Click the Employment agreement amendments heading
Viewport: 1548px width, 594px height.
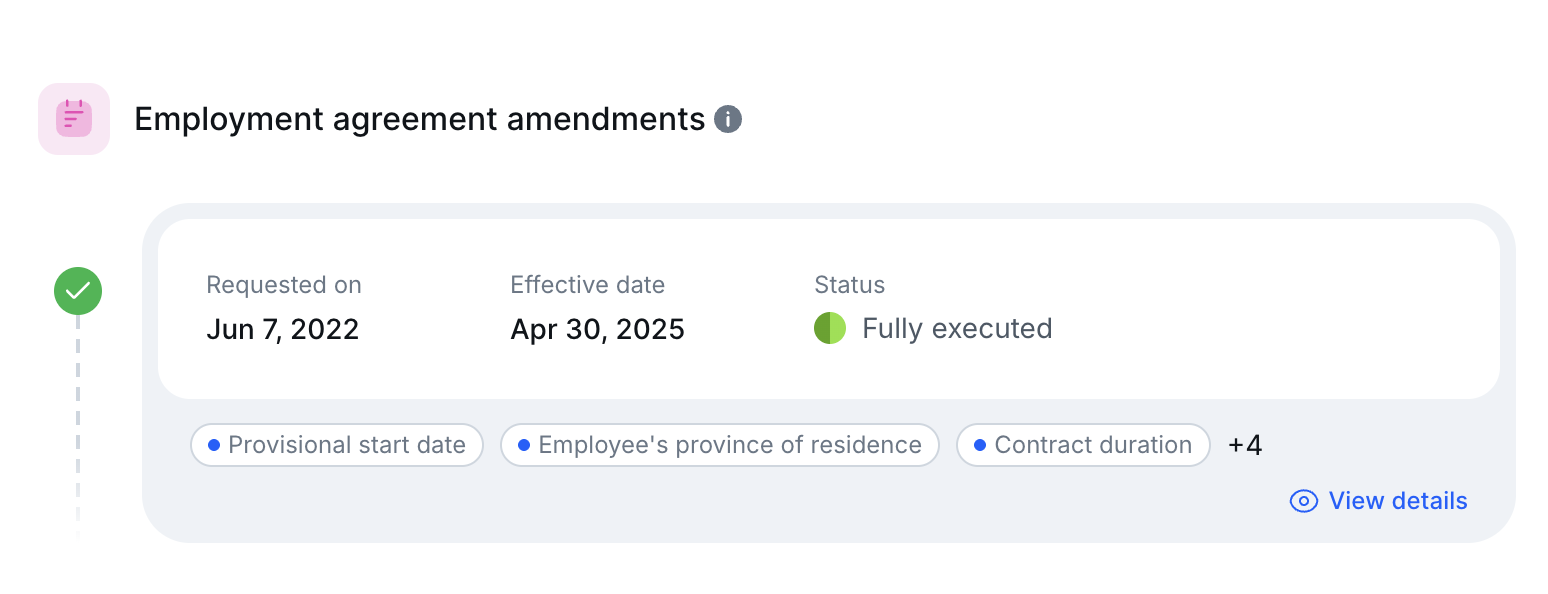[x=420, y=119]
